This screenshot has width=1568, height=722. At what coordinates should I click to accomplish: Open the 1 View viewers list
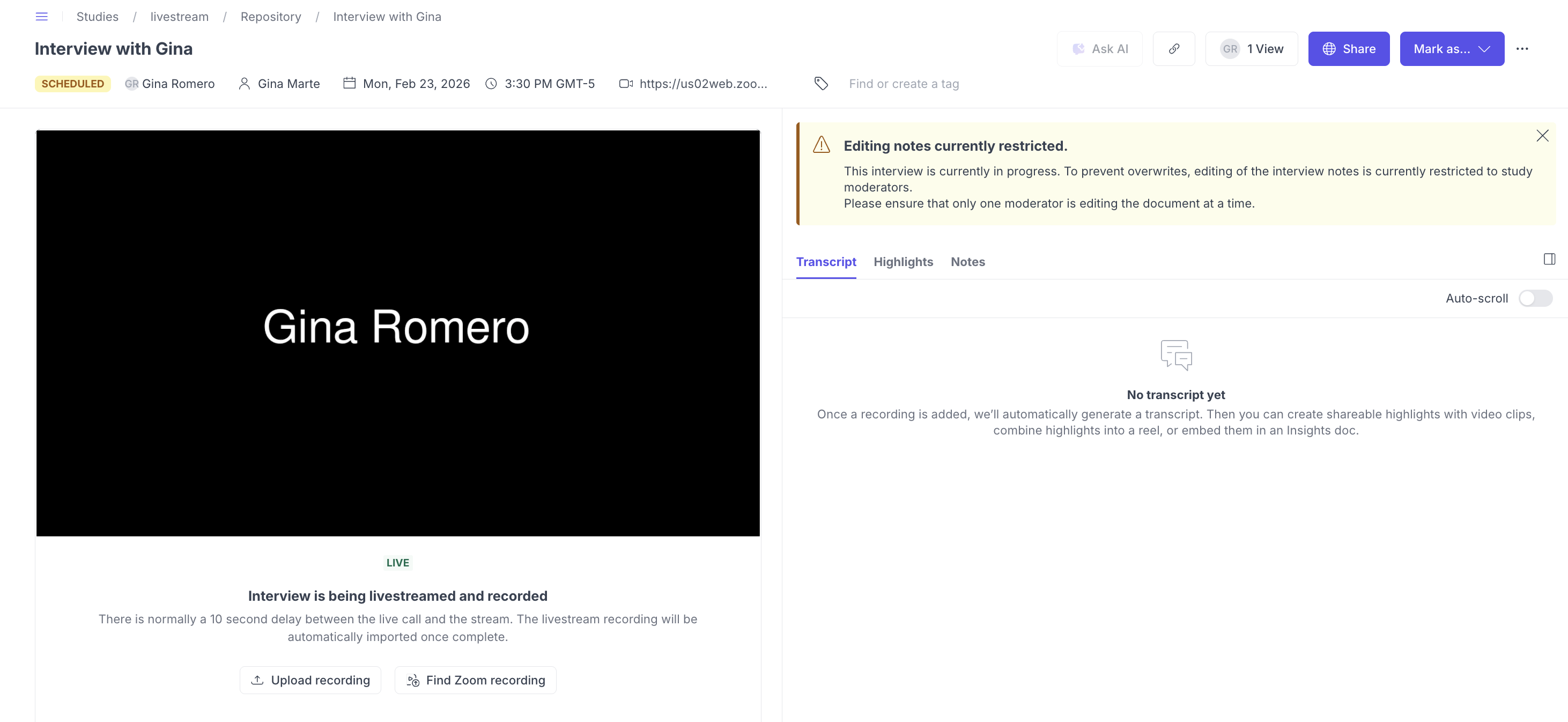[1252, 49]
